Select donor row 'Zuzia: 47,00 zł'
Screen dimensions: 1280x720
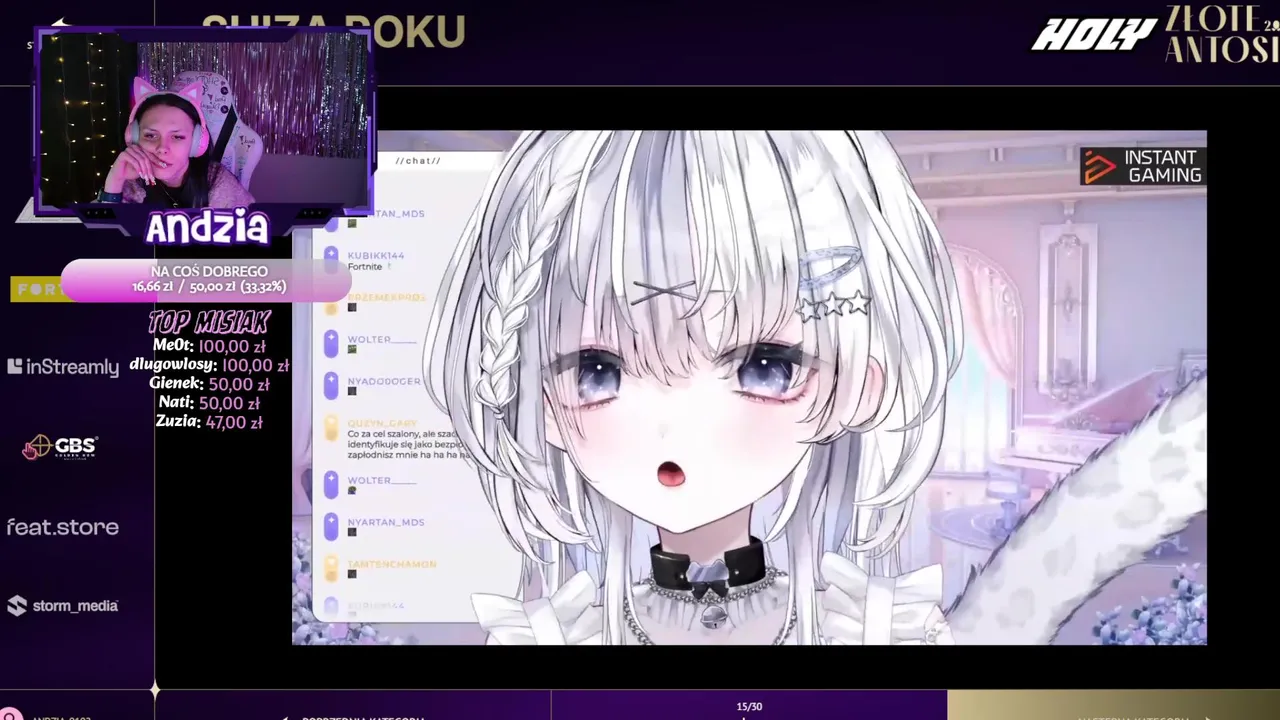click(x=209, y=422)
